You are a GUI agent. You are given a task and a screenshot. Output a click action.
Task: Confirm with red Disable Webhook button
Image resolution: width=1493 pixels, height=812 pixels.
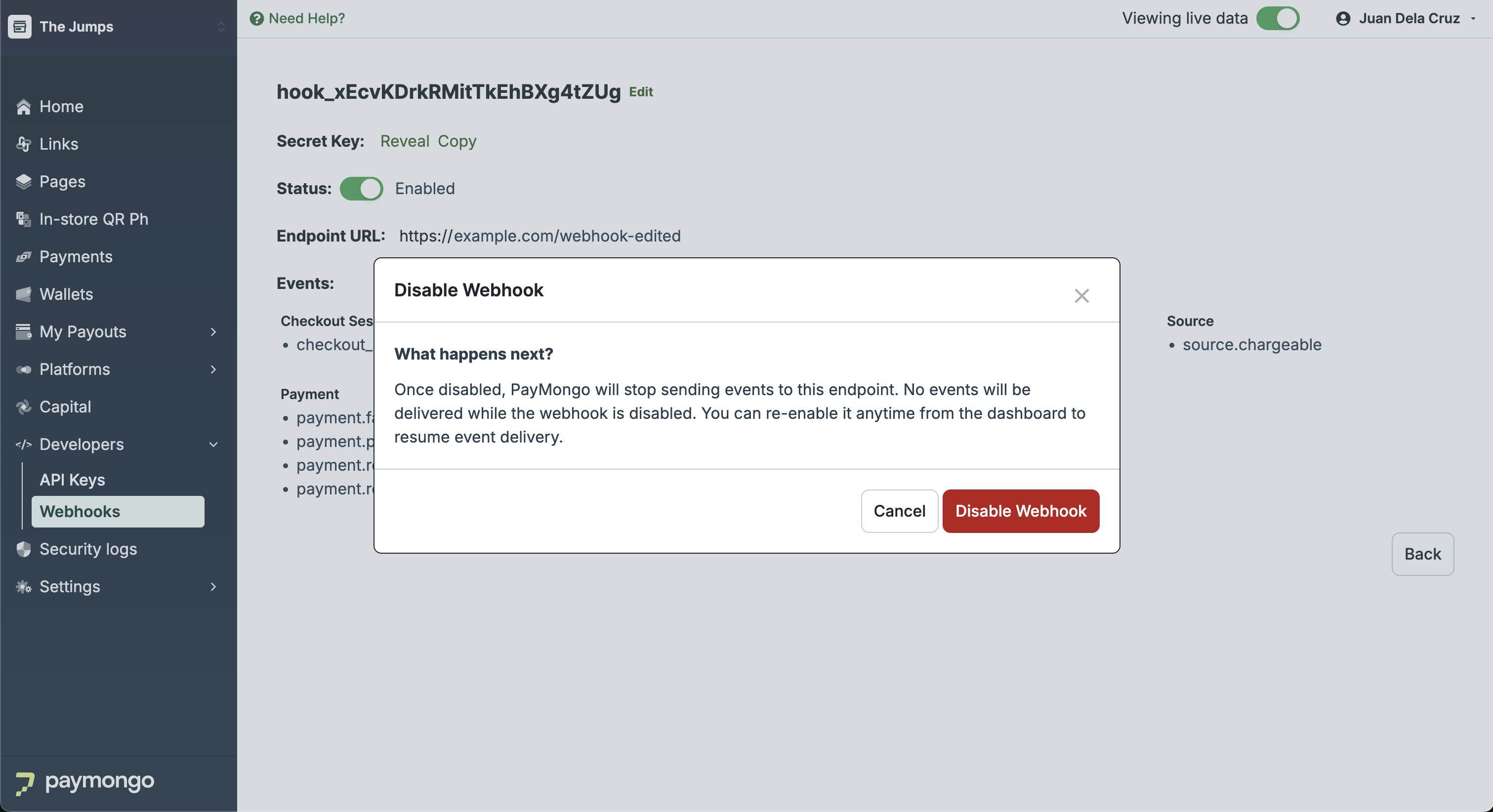1021,511
